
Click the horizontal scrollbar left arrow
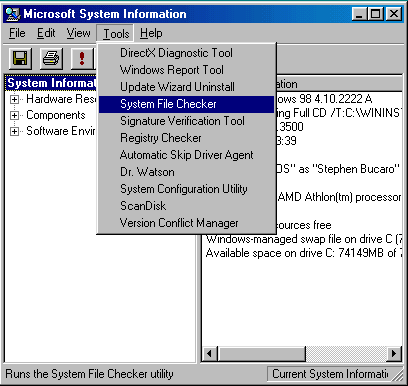[210, 354]
